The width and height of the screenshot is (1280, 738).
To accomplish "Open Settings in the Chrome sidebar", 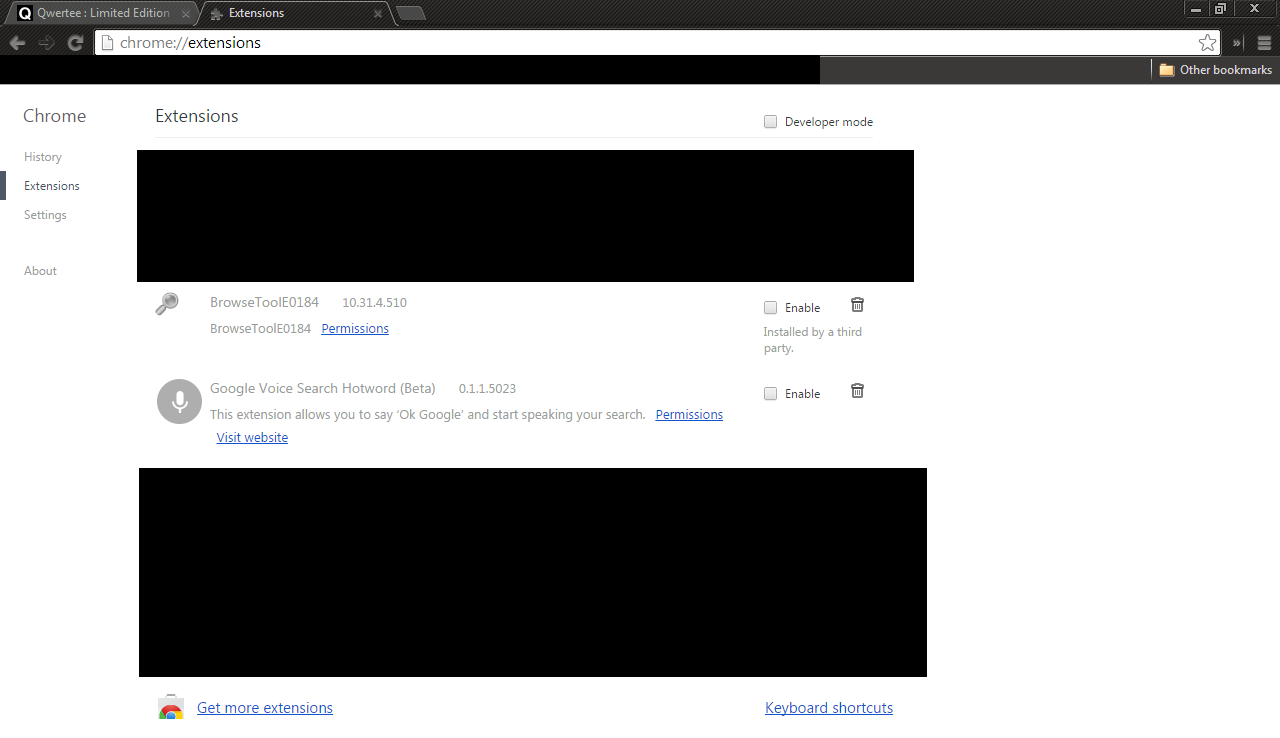I will pos(45,215).
